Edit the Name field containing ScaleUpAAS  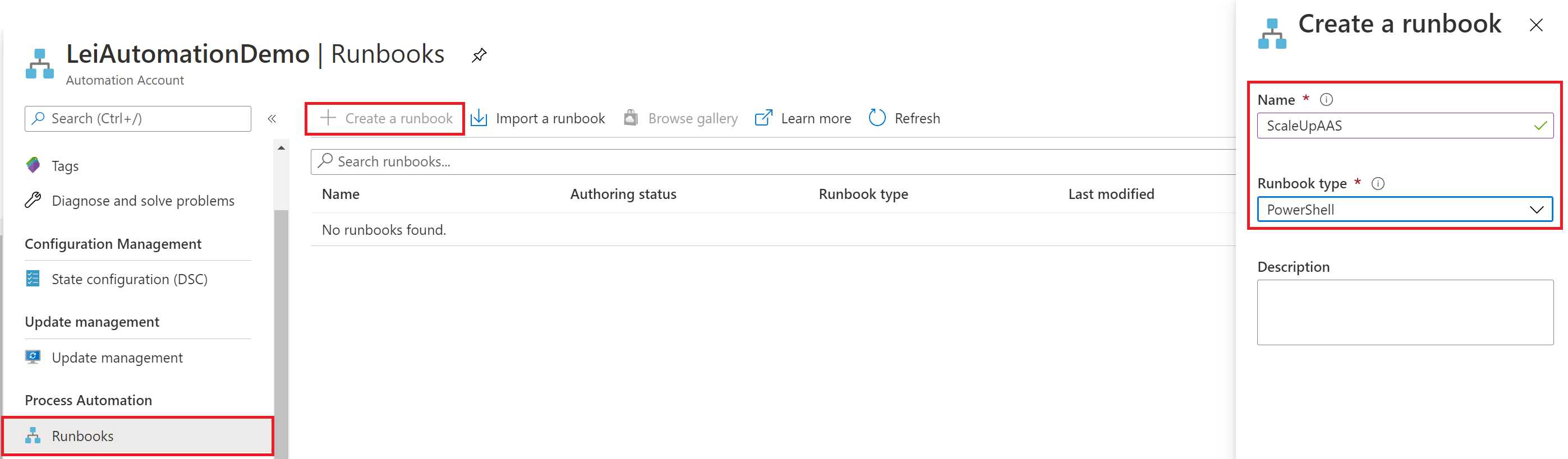pos(1405,126)
